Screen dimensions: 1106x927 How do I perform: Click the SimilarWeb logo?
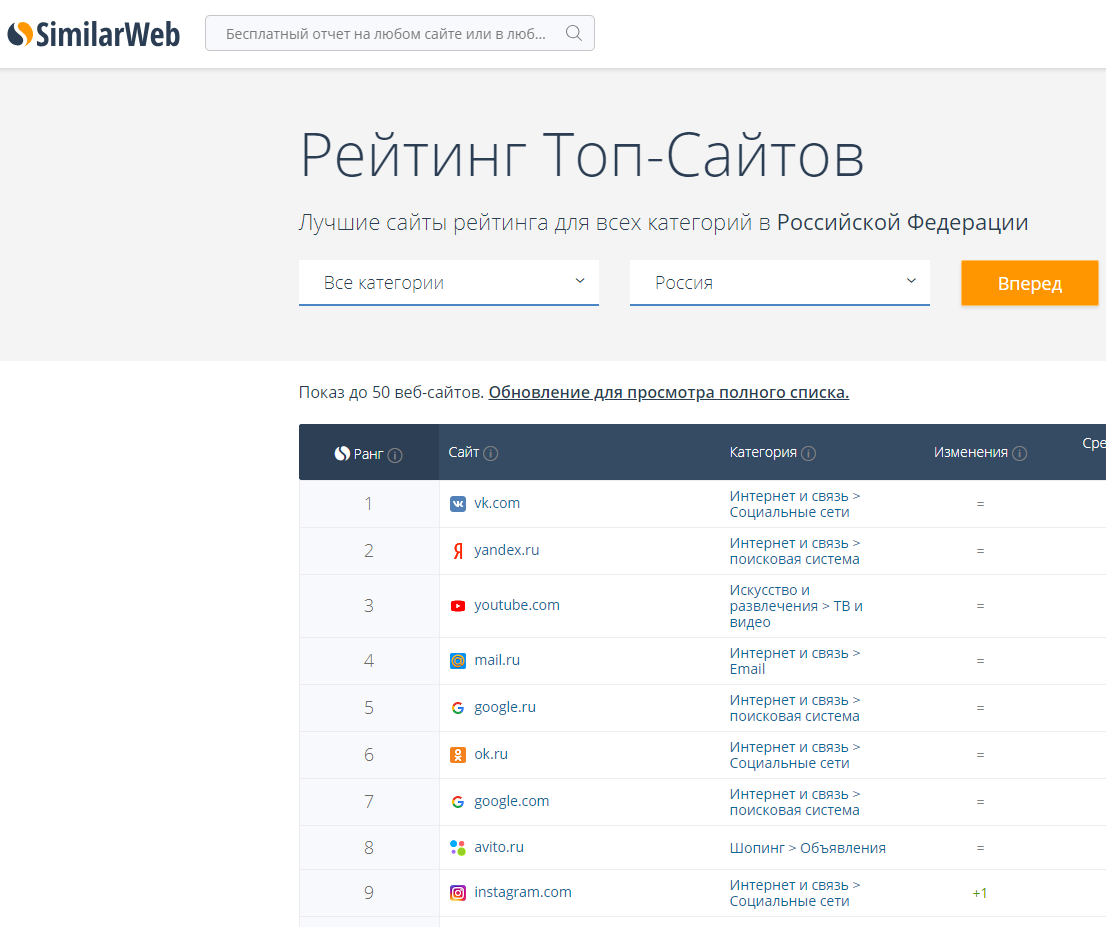pyautogui.click(x=94, y=34)
